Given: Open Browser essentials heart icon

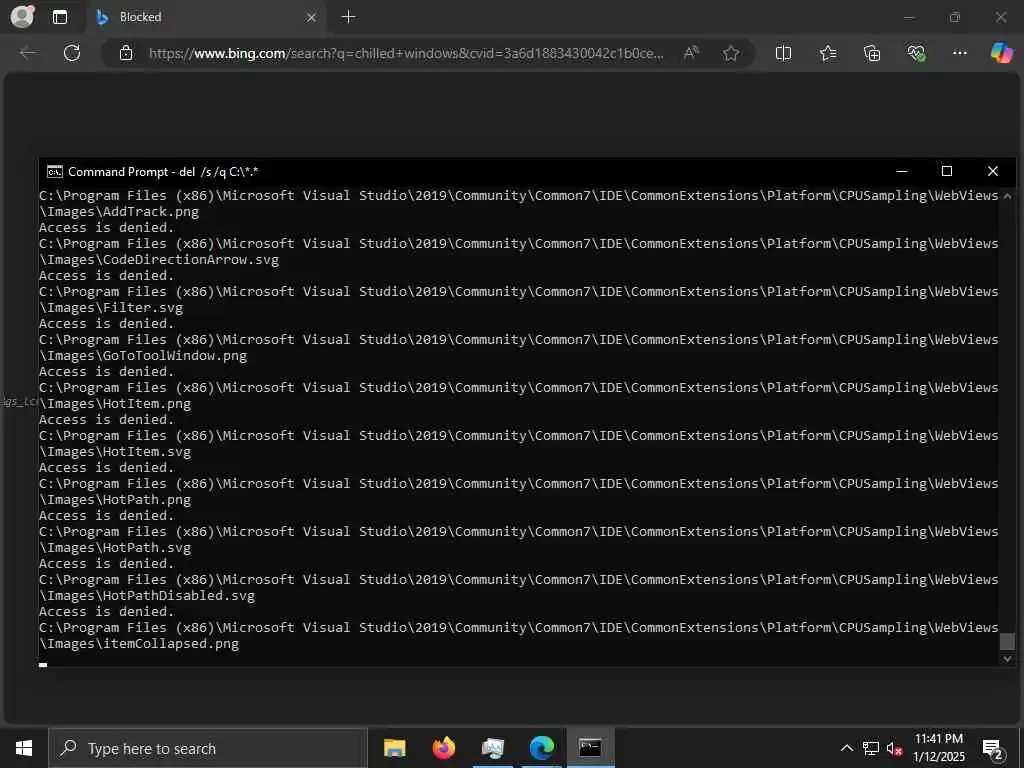Looking at the screenshot, I should coord(916,53).
